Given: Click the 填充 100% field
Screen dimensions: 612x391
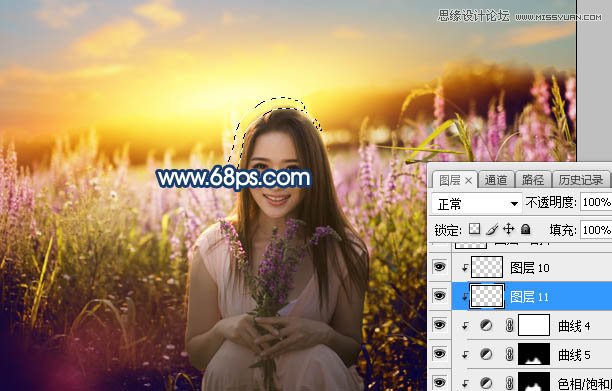Looking at the screenshot, I should pos(596,230).
